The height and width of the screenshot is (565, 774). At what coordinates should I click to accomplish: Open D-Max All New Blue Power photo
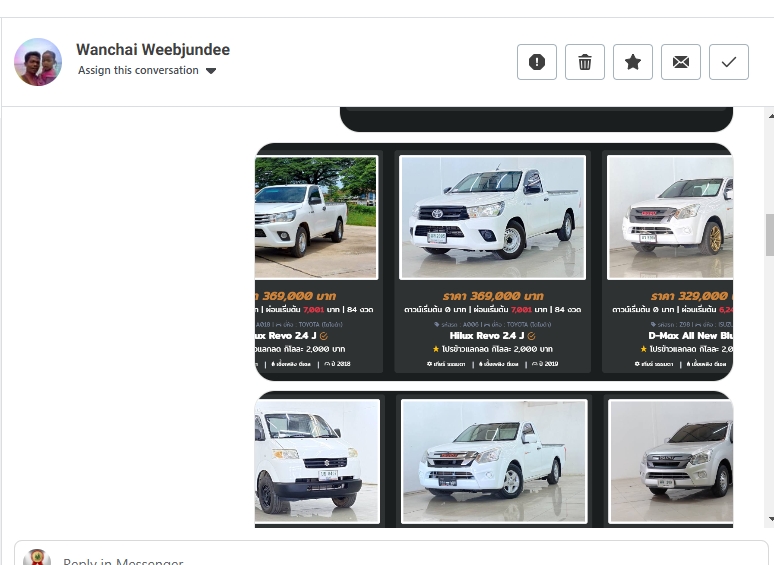point(670,218)
